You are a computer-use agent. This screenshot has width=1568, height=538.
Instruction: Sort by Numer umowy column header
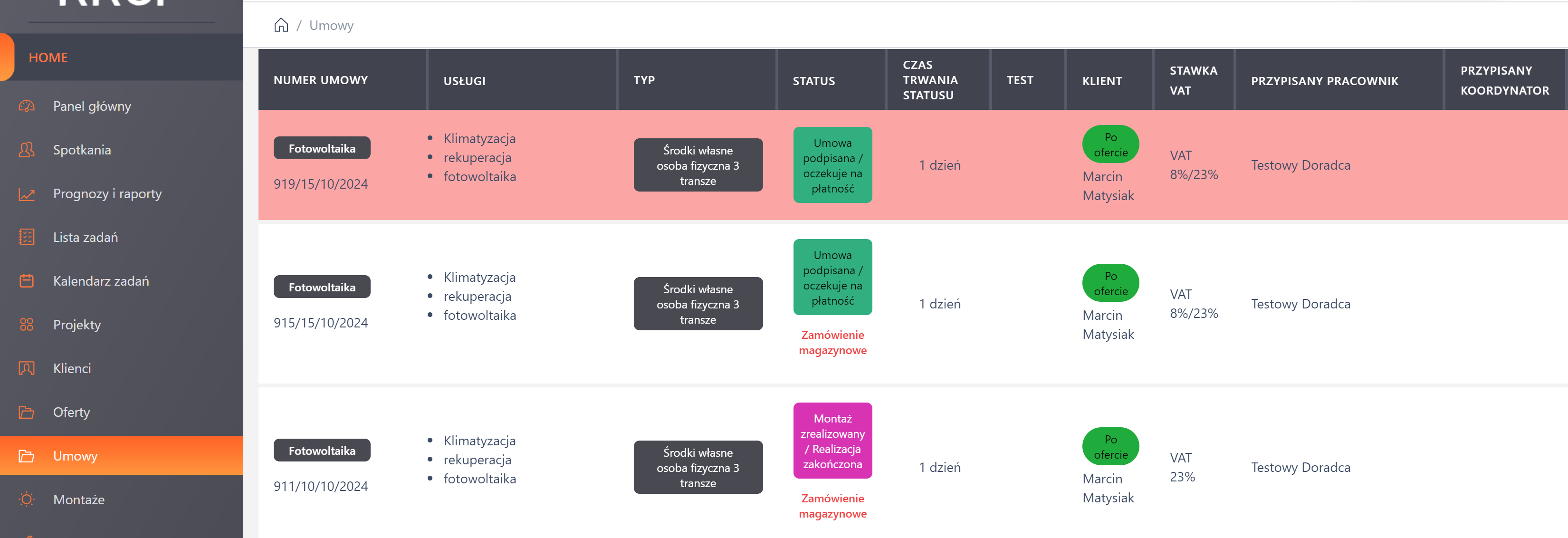click(321, 80)
